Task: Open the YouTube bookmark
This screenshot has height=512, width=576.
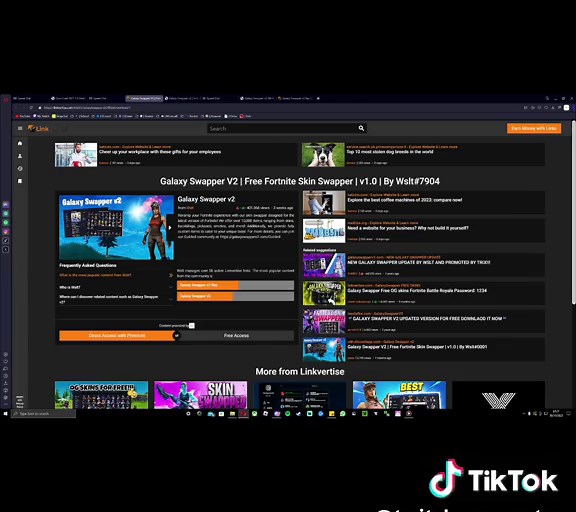Action: (x=23, y=116)
